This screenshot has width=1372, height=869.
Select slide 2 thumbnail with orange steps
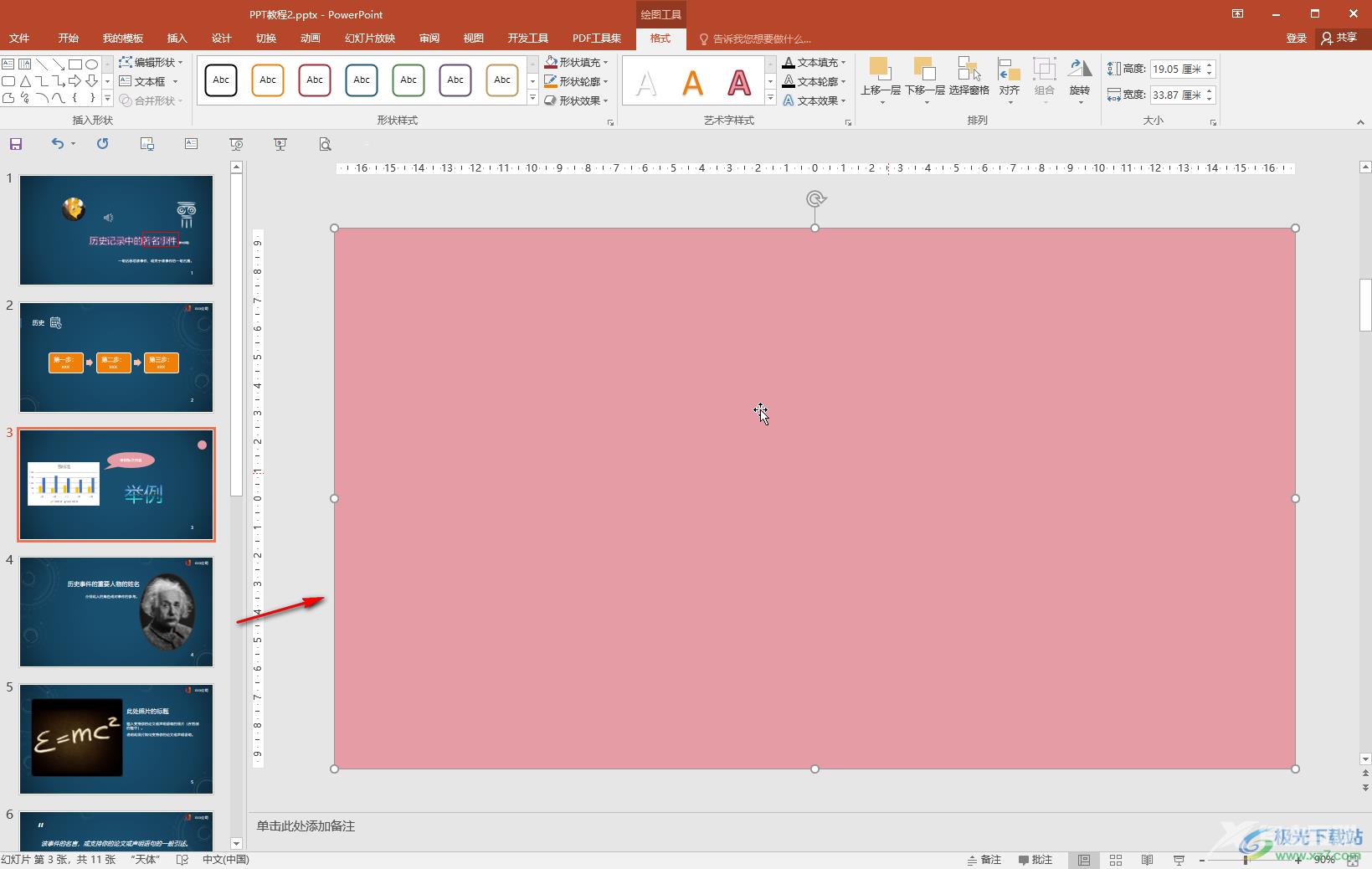(116, 357)
